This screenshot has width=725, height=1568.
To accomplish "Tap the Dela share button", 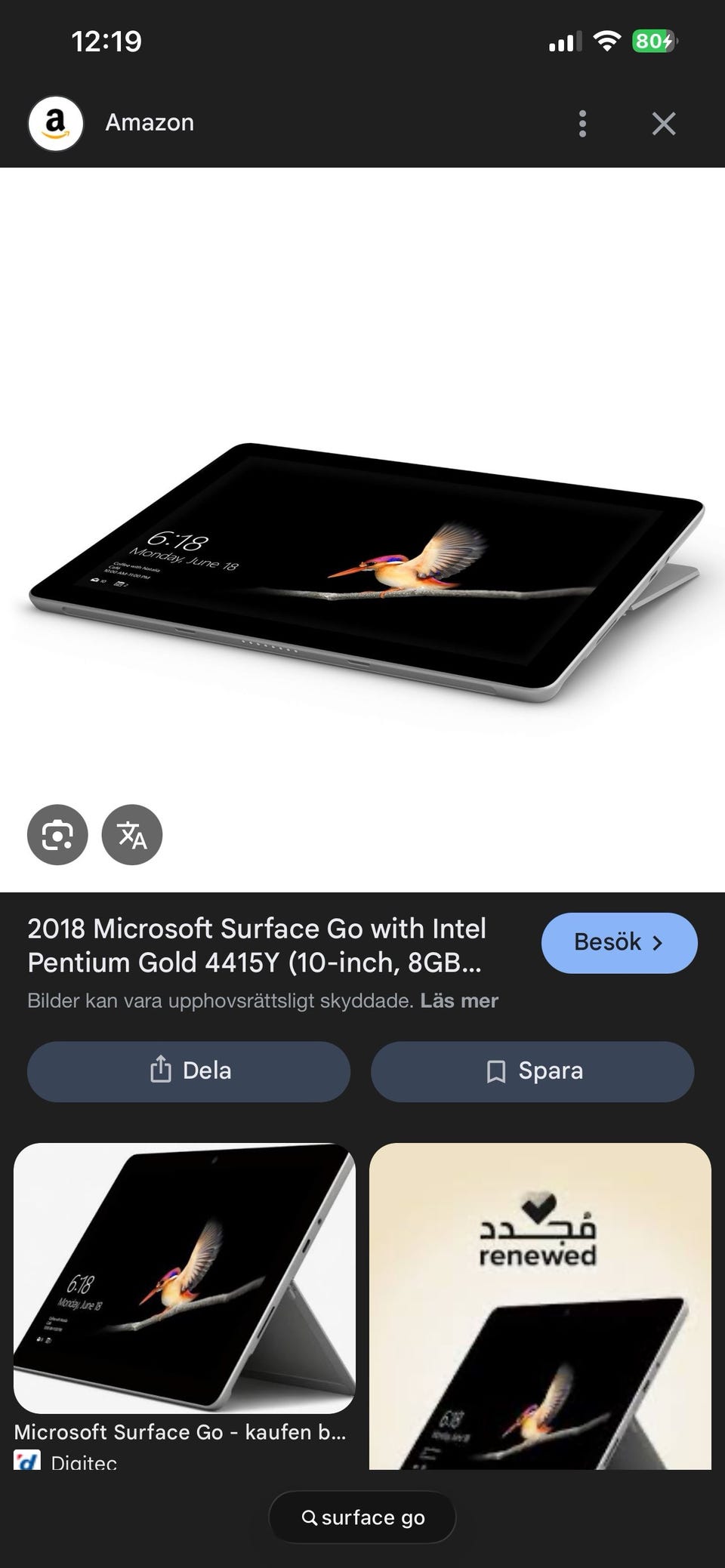I will (189, 1070).
